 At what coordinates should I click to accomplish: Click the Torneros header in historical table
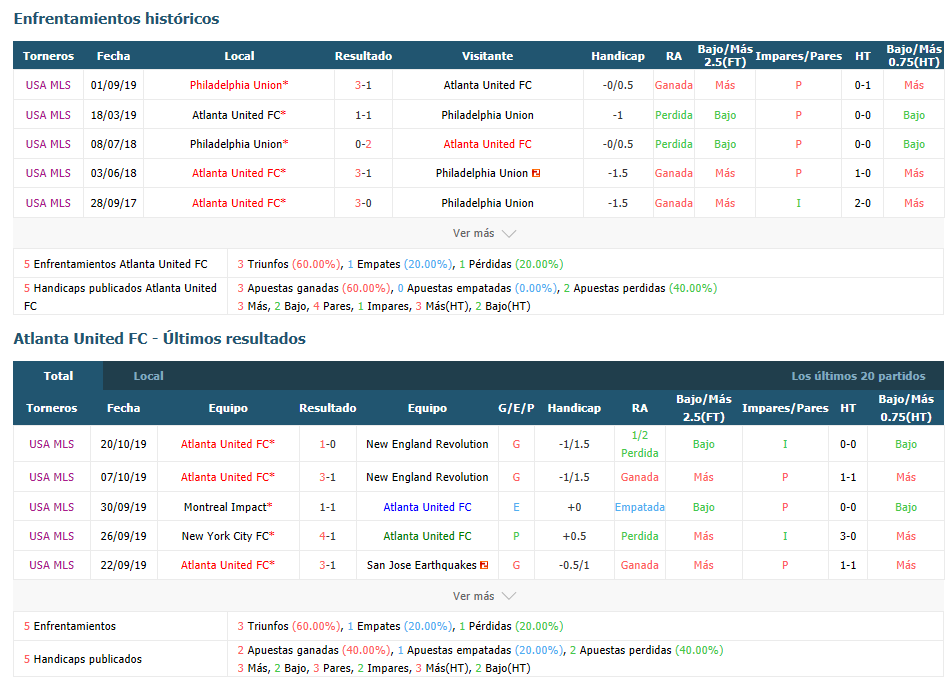[48, 56]
